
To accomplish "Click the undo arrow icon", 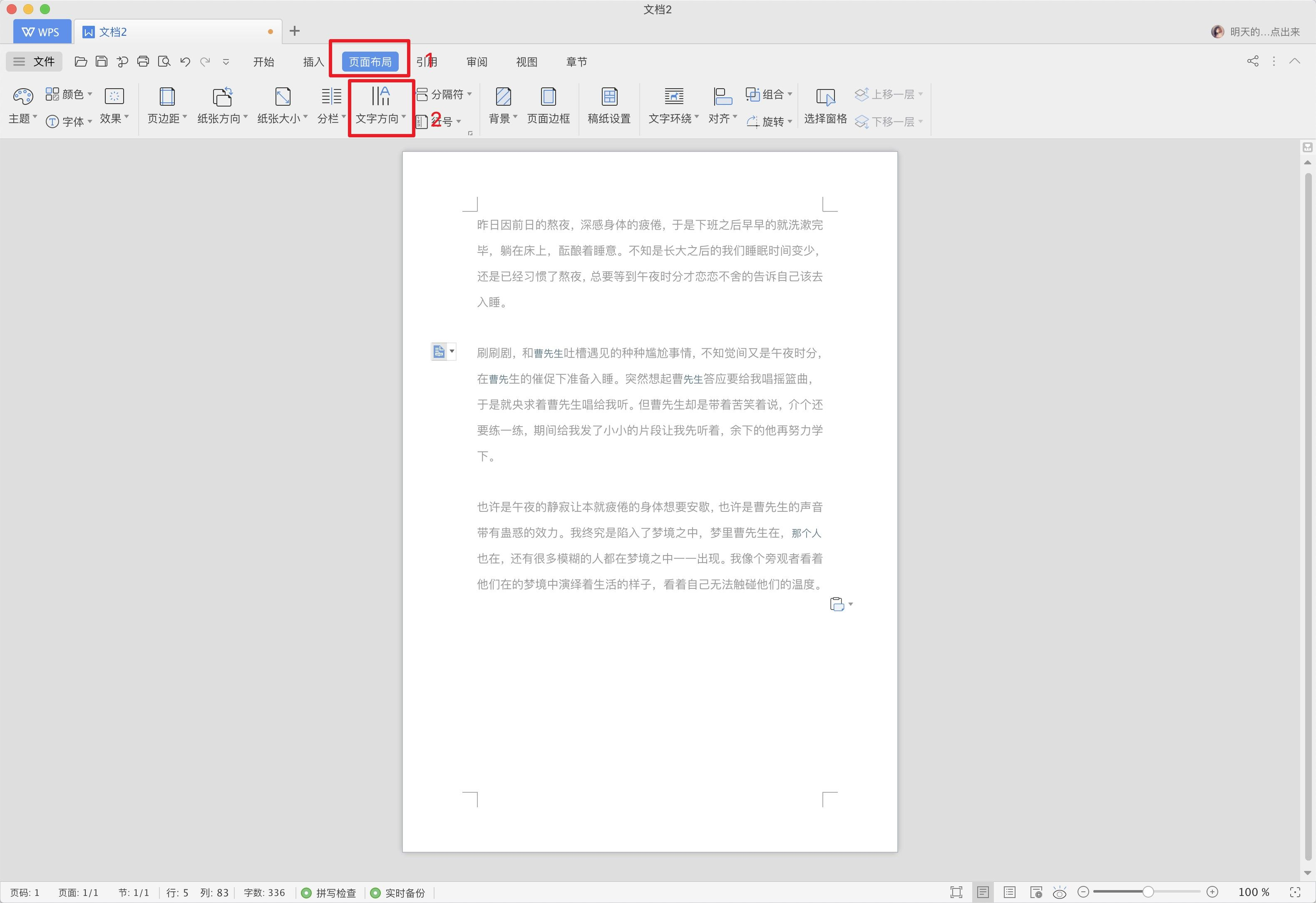I will 185,62.
